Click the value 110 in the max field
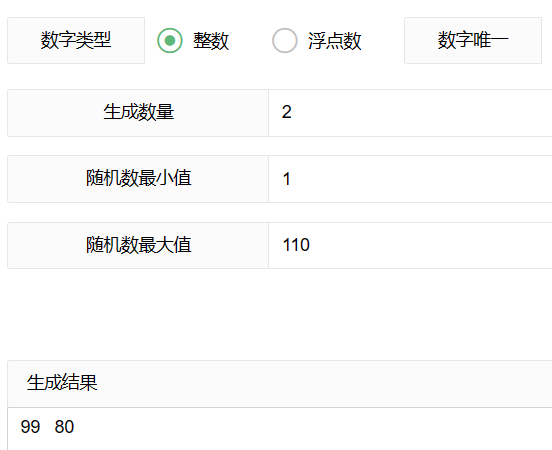The image size is (552, 450). click(296, 245)
